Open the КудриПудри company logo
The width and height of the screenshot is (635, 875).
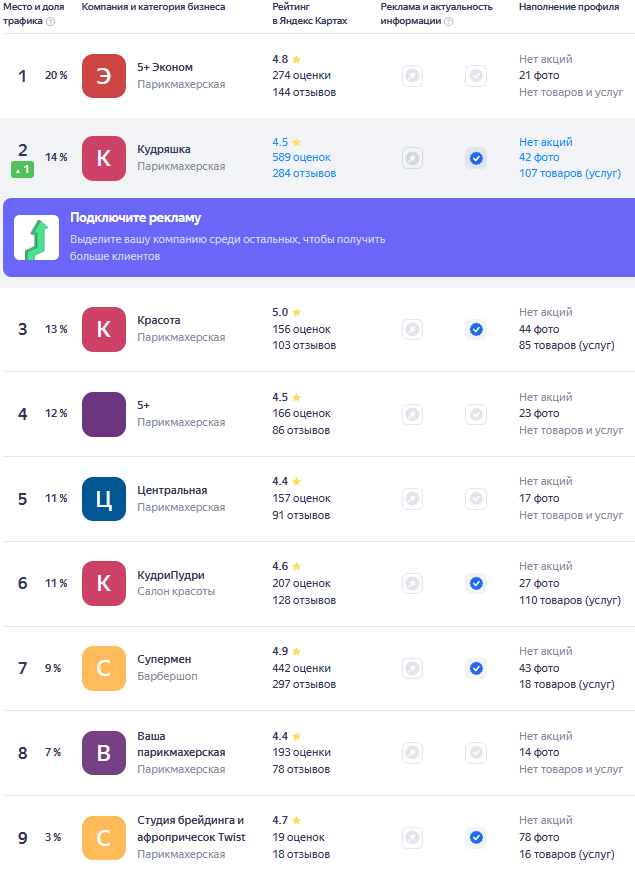click(104, 584)
